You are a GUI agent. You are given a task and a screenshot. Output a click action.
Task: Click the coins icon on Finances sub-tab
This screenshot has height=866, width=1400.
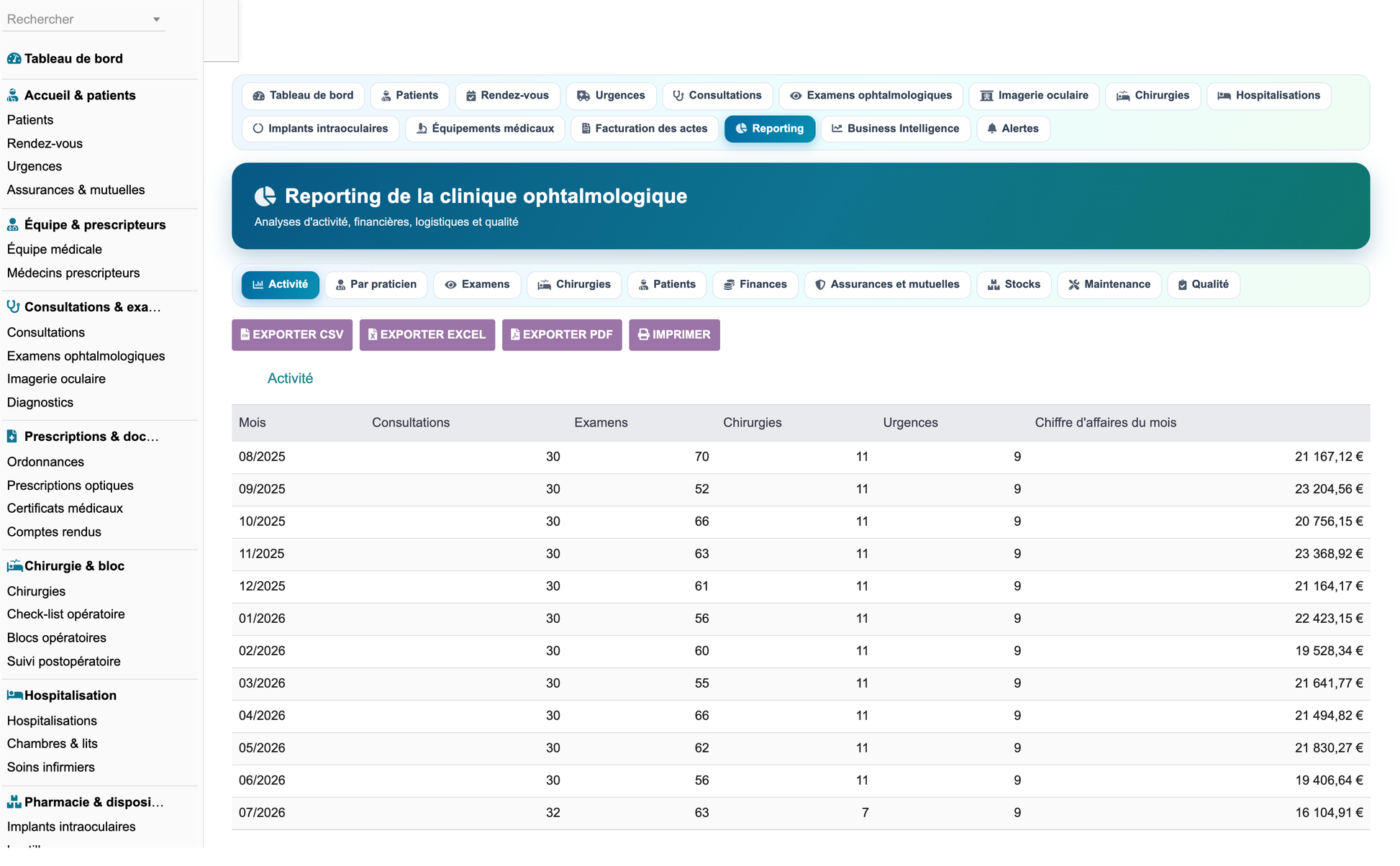[x=729, y=285]
